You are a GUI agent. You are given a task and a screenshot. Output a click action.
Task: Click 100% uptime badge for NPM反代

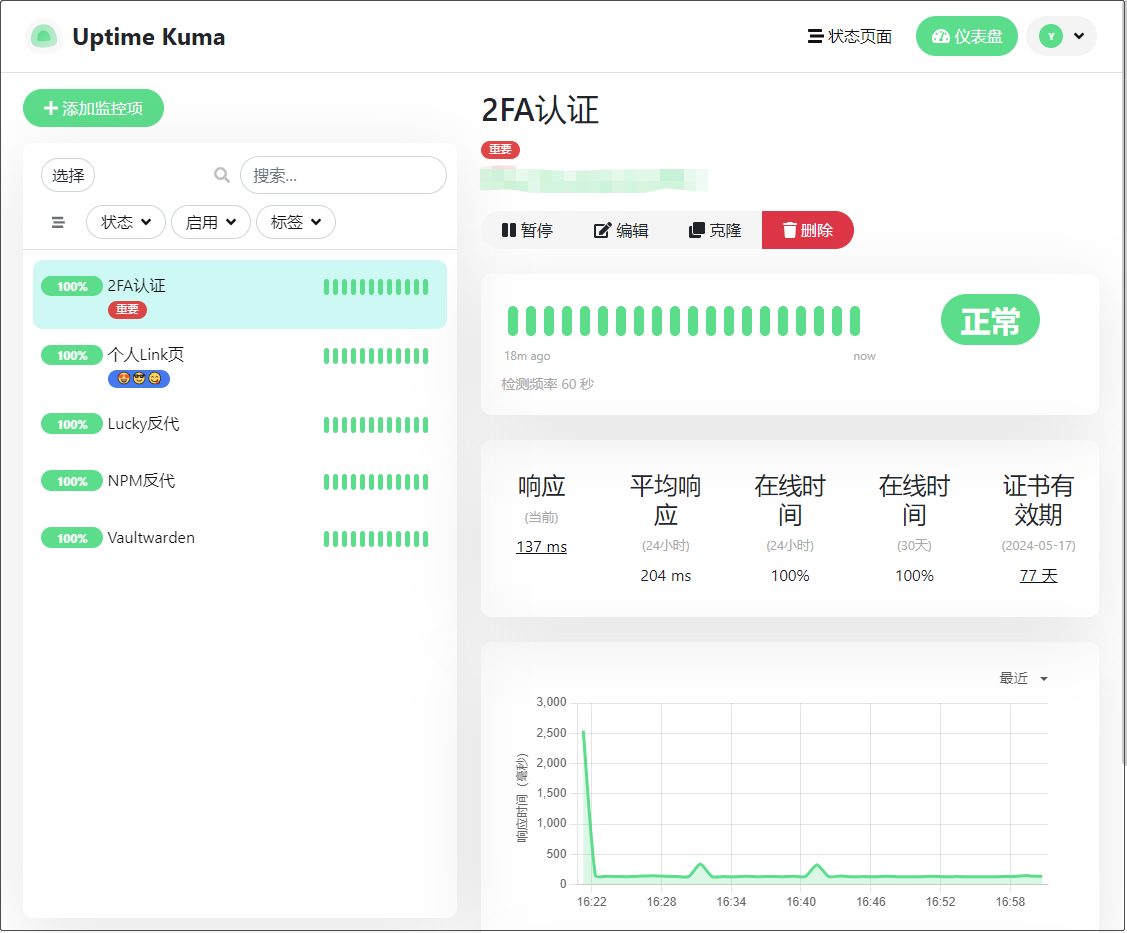tap(72, 481)
